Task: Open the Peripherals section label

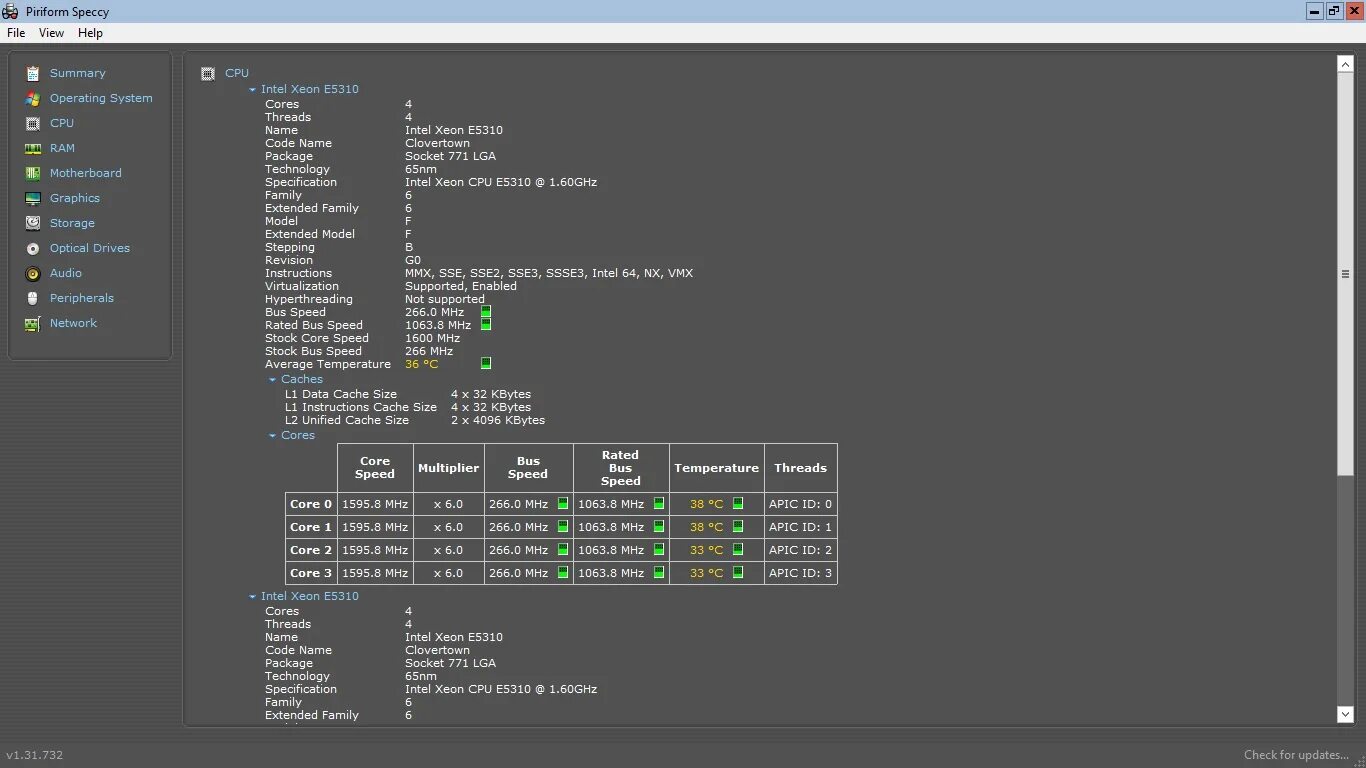Action: (x=82, y=298)
